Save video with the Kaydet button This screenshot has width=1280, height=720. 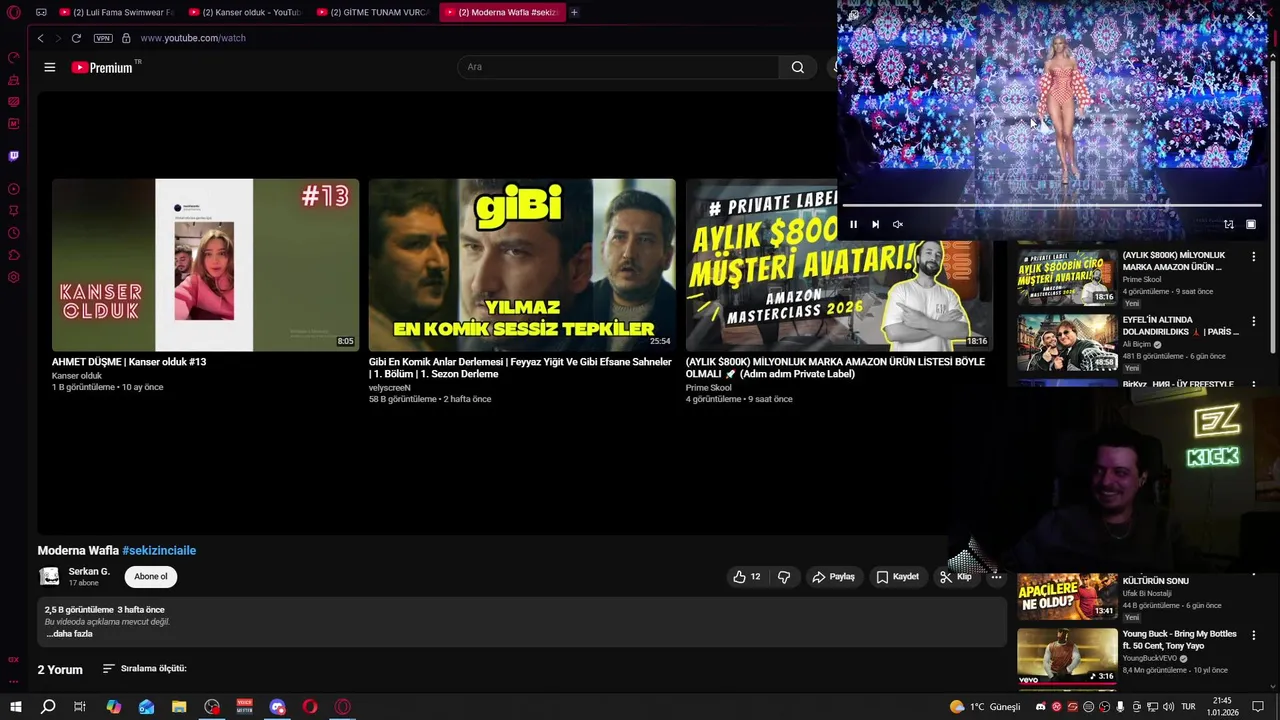point(897,576)
